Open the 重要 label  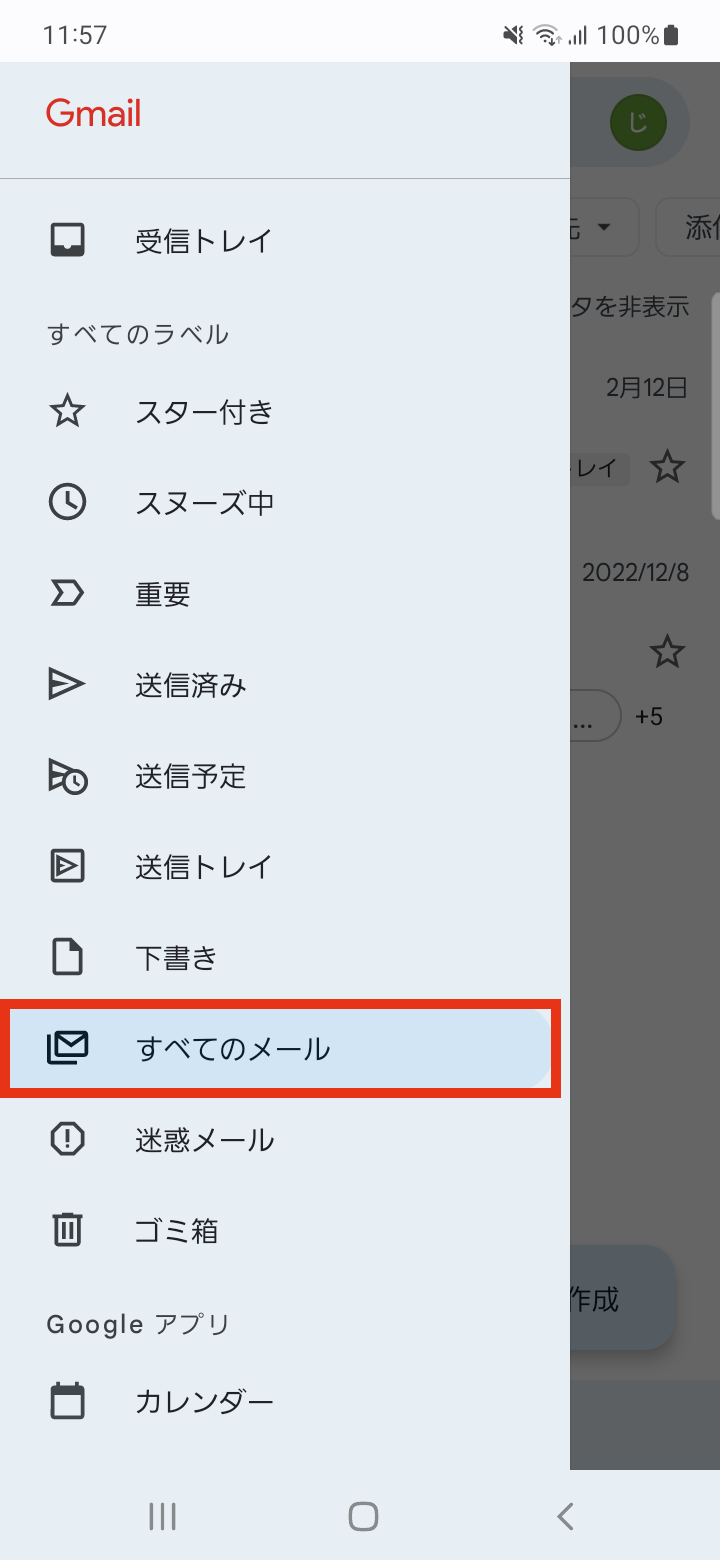285,594
